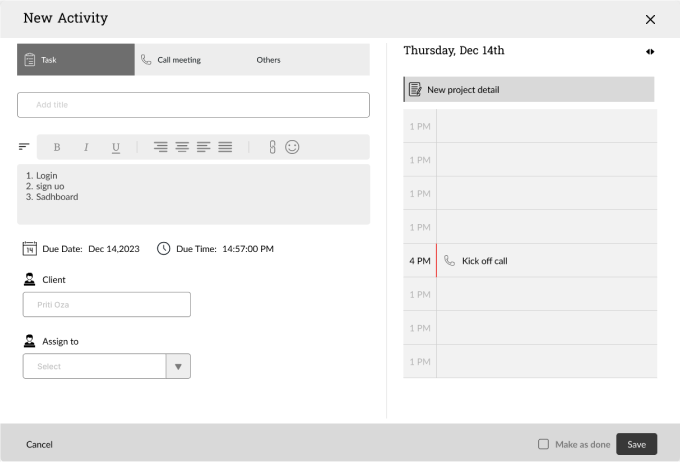Open the Assign to dropdown arrow

pos(178,367)
